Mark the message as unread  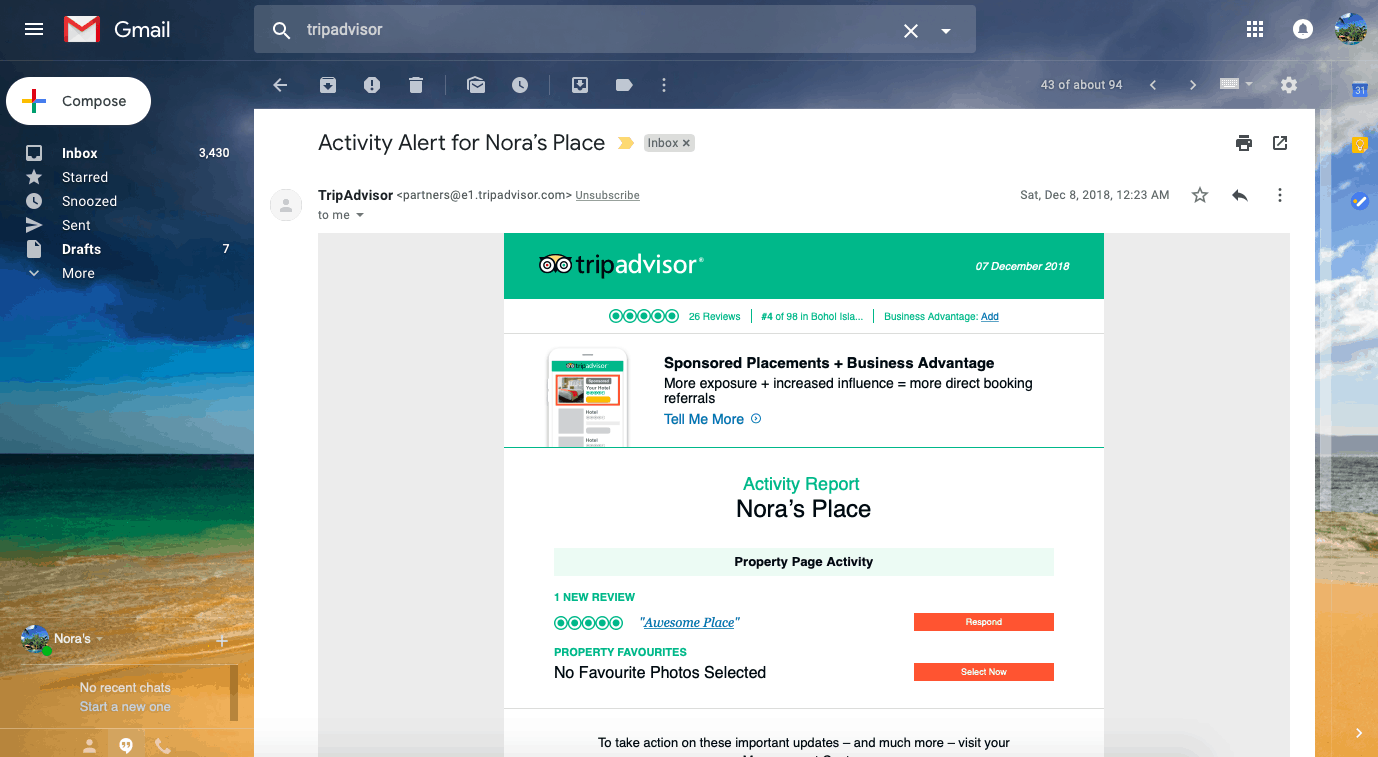[x=476, y=85]
